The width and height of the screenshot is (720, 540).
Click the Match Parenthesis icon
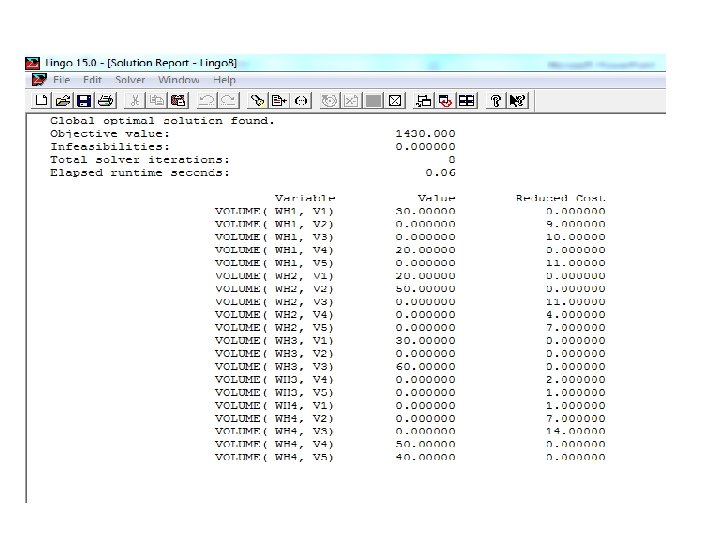point(301,100)
